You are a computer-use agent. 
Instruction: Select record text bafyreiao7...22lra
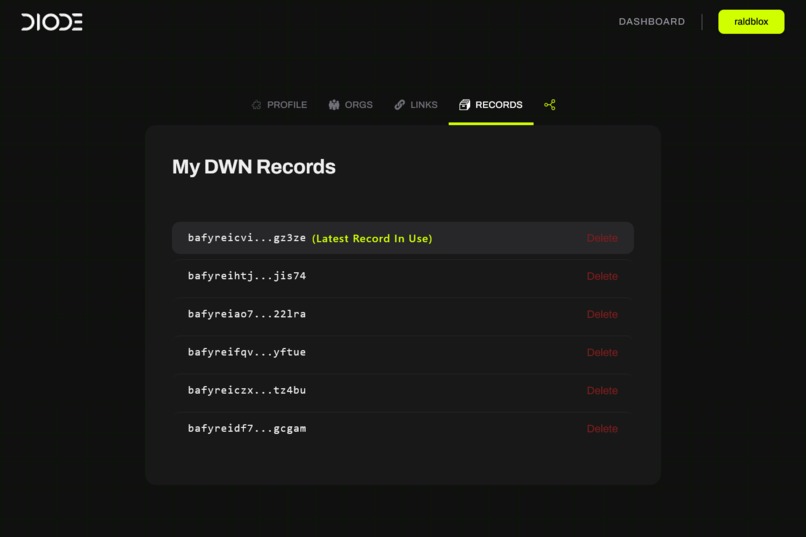pos(247,314)
